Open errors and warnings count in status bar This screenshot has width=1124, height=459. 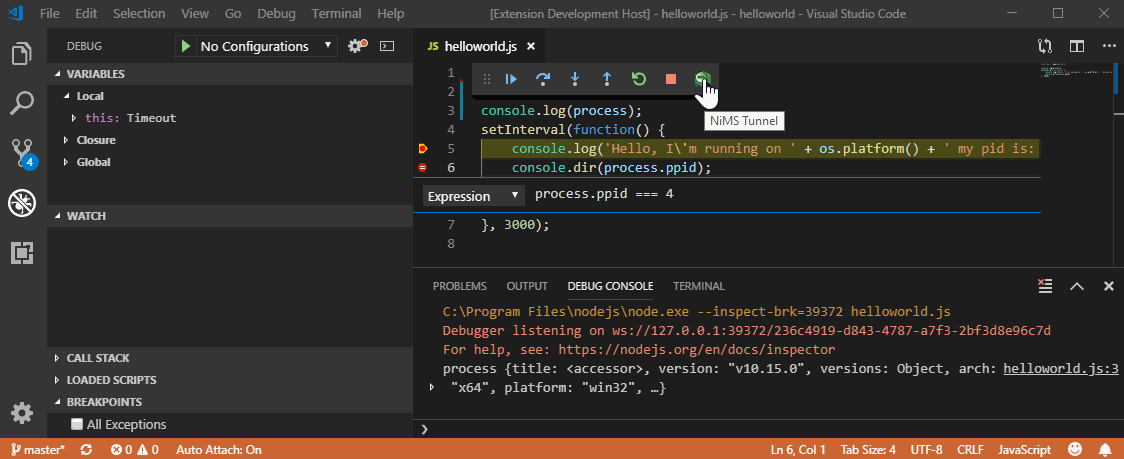click(x=135, y=450)
